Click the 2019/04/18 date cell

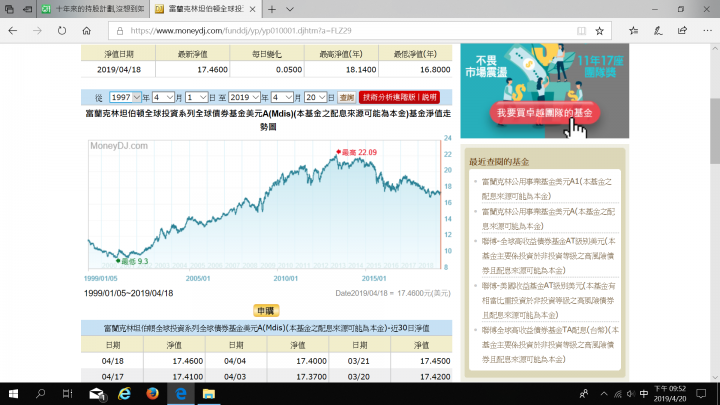click(118, 70)
